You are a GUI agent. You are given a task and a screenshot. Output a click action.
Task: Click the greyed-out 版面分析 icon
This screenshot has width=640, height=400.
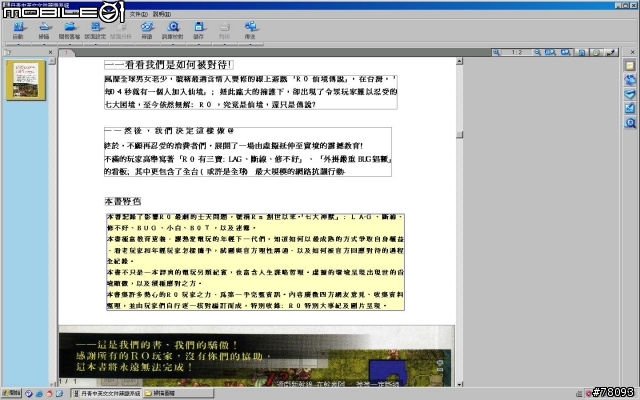point(121,30)
